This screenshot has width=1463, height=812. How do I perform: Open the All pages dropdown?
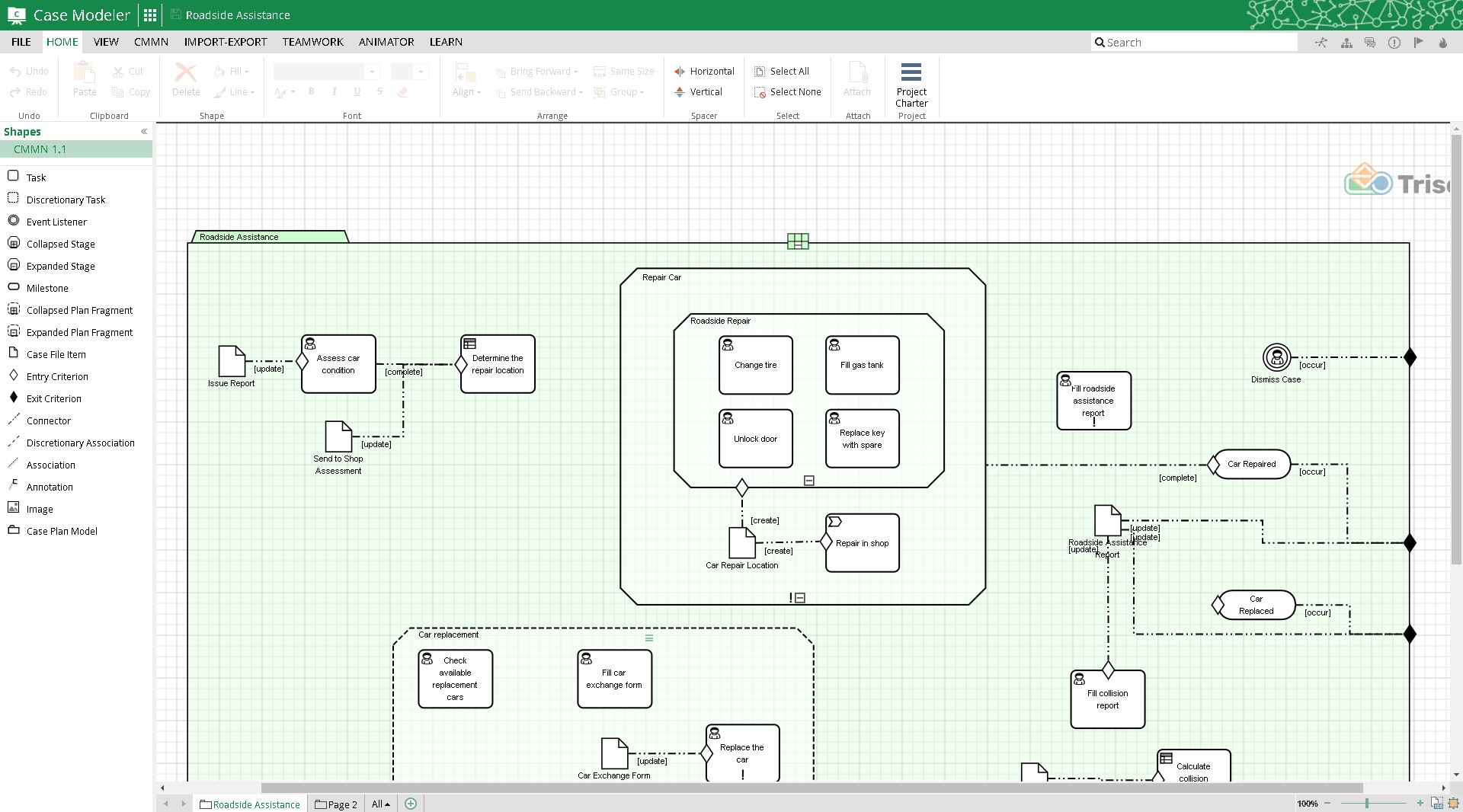pos(380,804)
